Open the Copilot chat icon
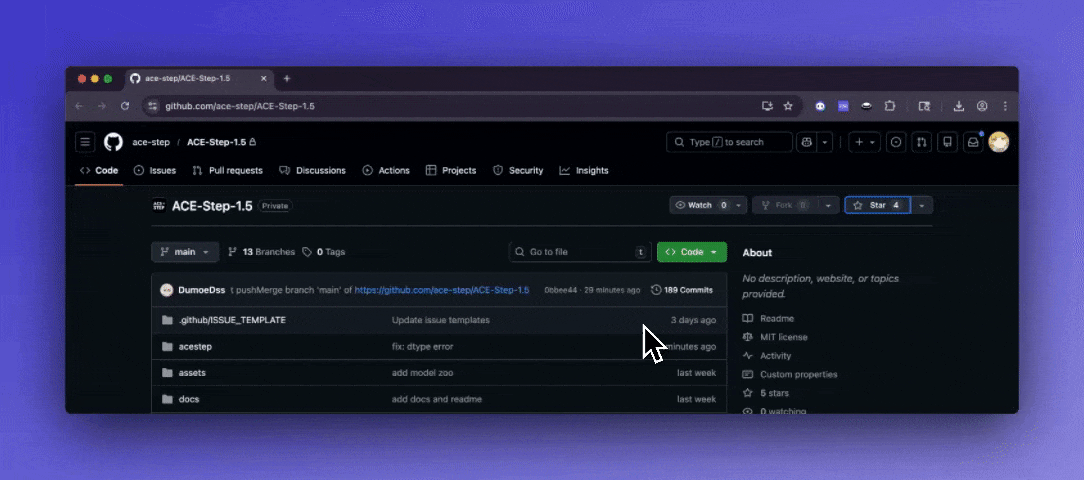This screenshot has width=1084, height=480. [806, 142]
